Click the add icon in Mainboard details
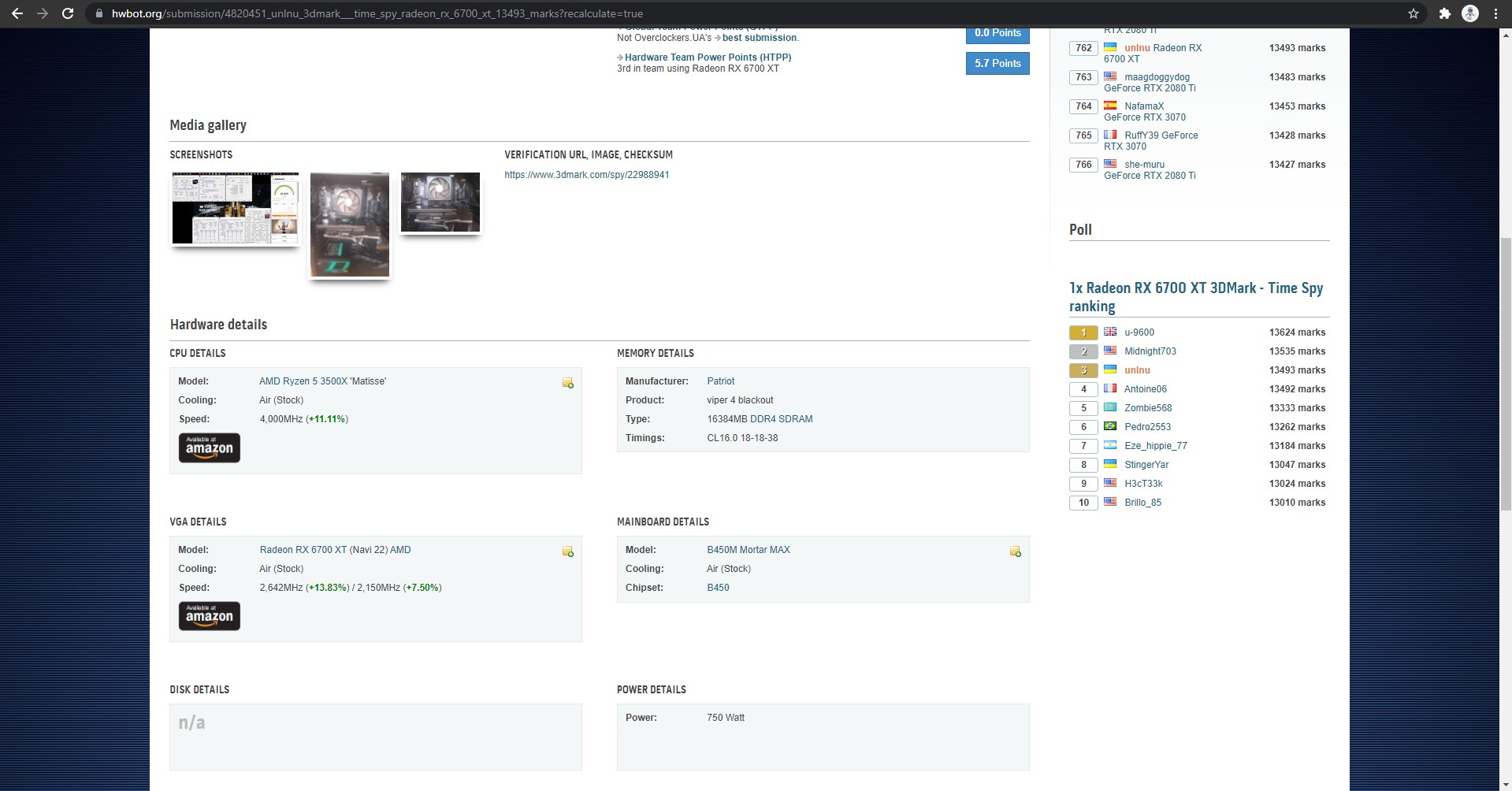This screenshot has height=791, width=1512. [x=1015, y=551]
